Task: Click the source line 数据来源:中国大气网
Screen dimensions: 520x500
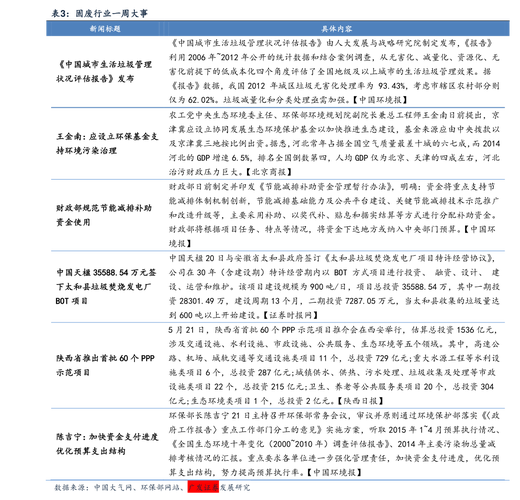Action: [x=152, y=487]
